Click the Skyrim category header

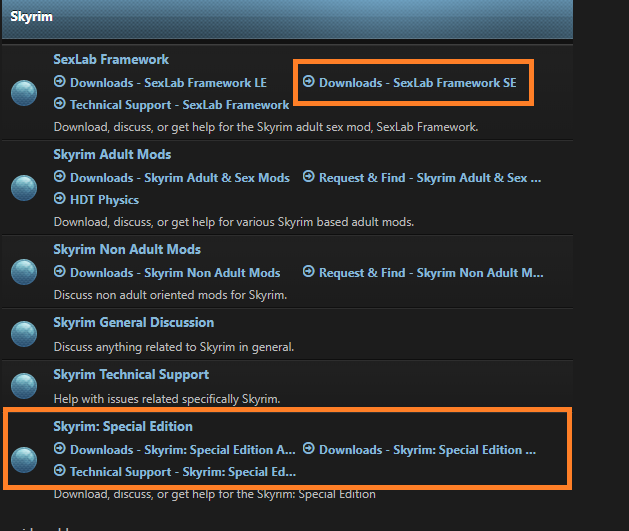pos(287,19)
